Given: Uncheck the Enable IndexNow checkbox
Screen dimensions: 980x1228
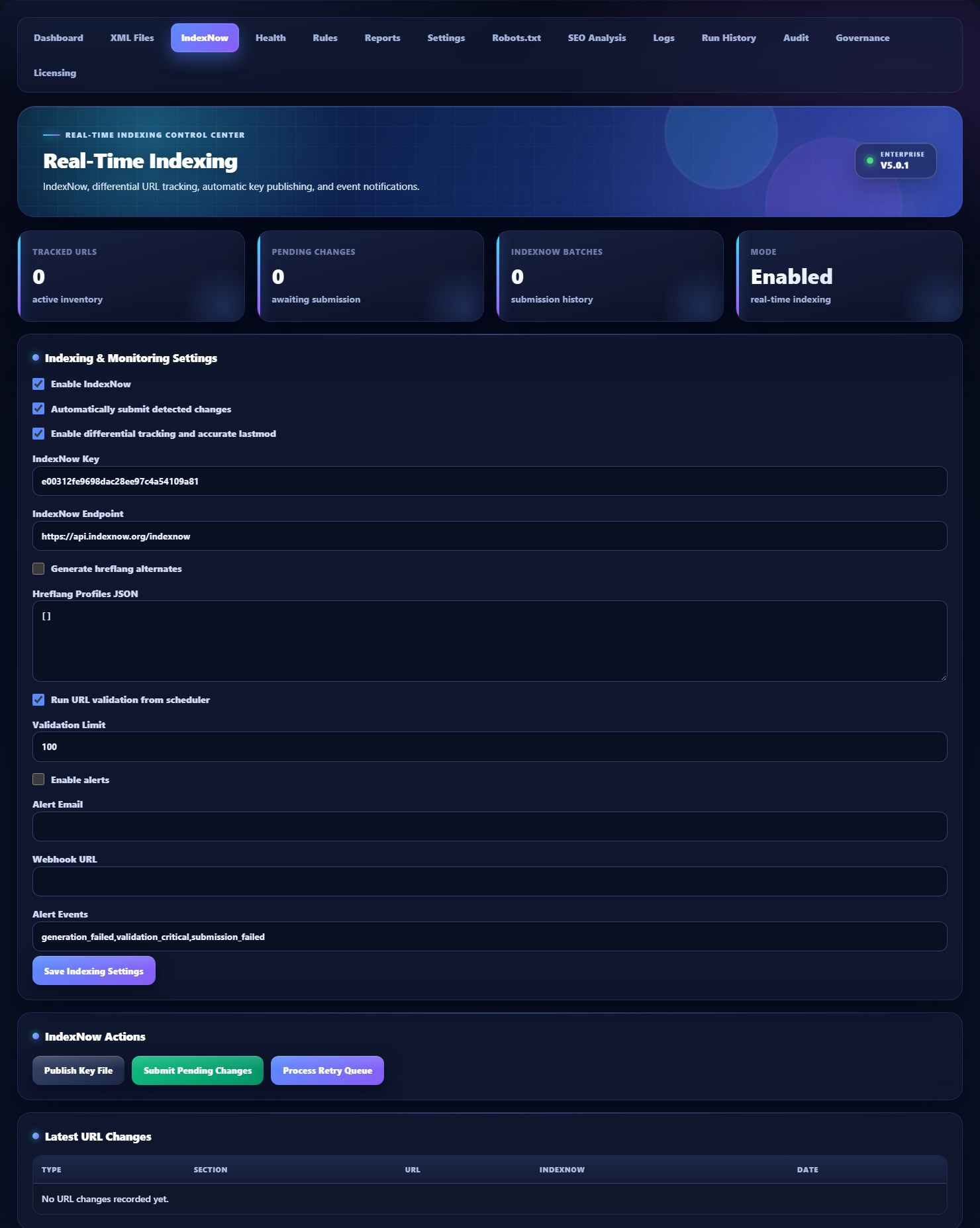Looking at the screenshot, I should click(x=38, y=384).
